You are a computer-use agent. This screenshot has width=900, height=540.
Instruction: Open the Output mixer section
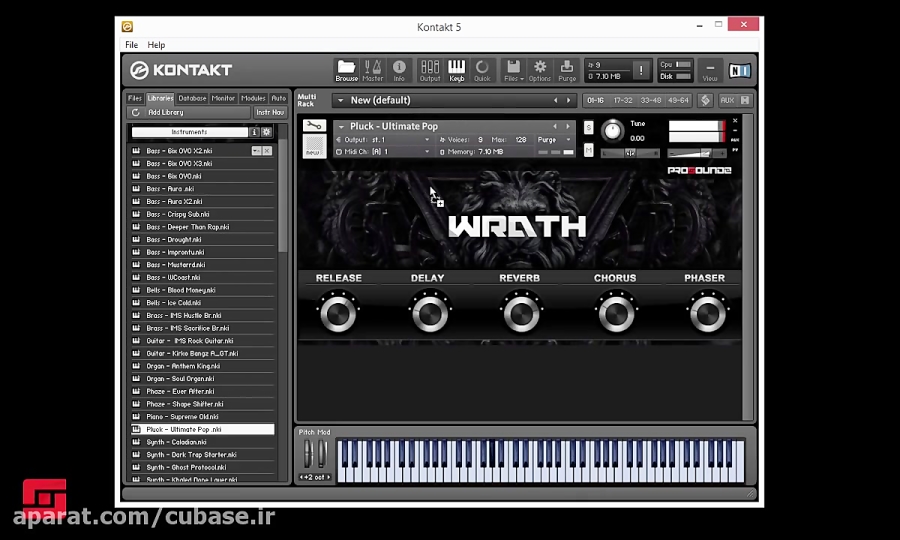(429, 71)
